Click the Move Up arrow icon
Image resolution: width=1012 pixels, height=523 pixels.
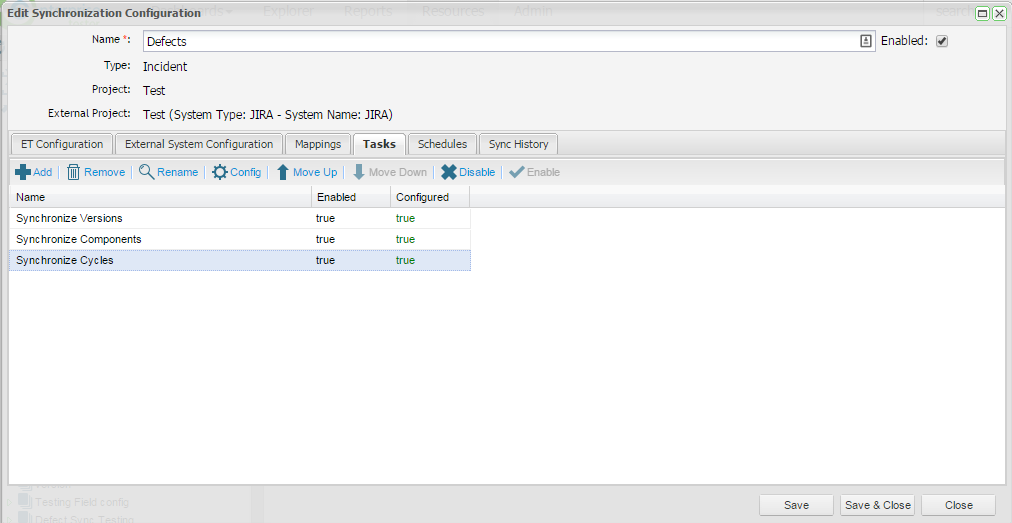tap(283, 172)
